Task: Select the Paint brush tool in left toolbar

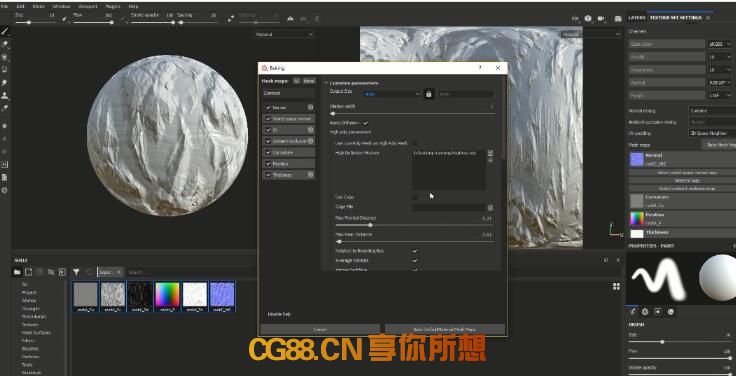Action: [x=5, y=32]
